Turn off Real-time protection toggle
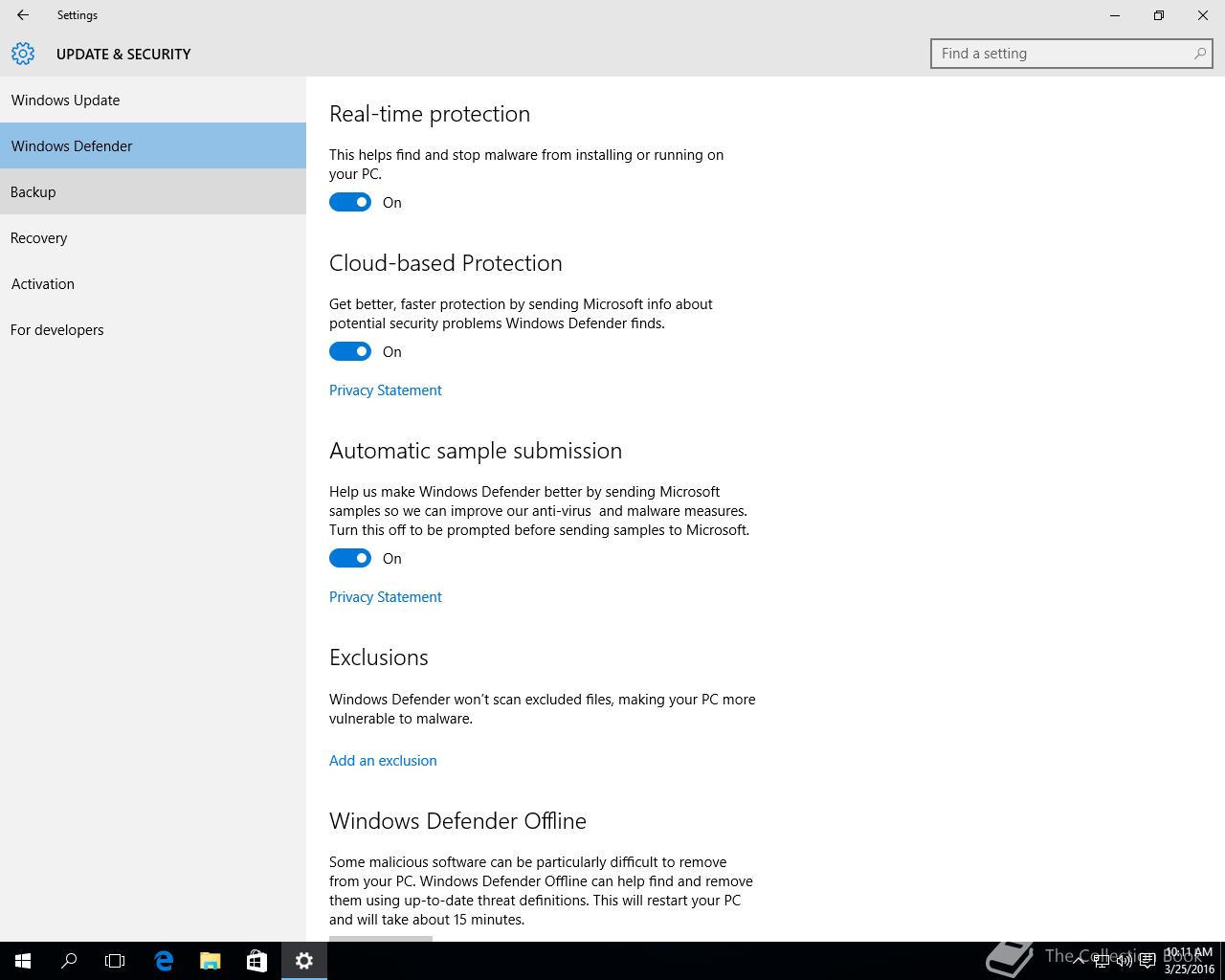This screenshot has height=980, width=1225. point(350,202)
